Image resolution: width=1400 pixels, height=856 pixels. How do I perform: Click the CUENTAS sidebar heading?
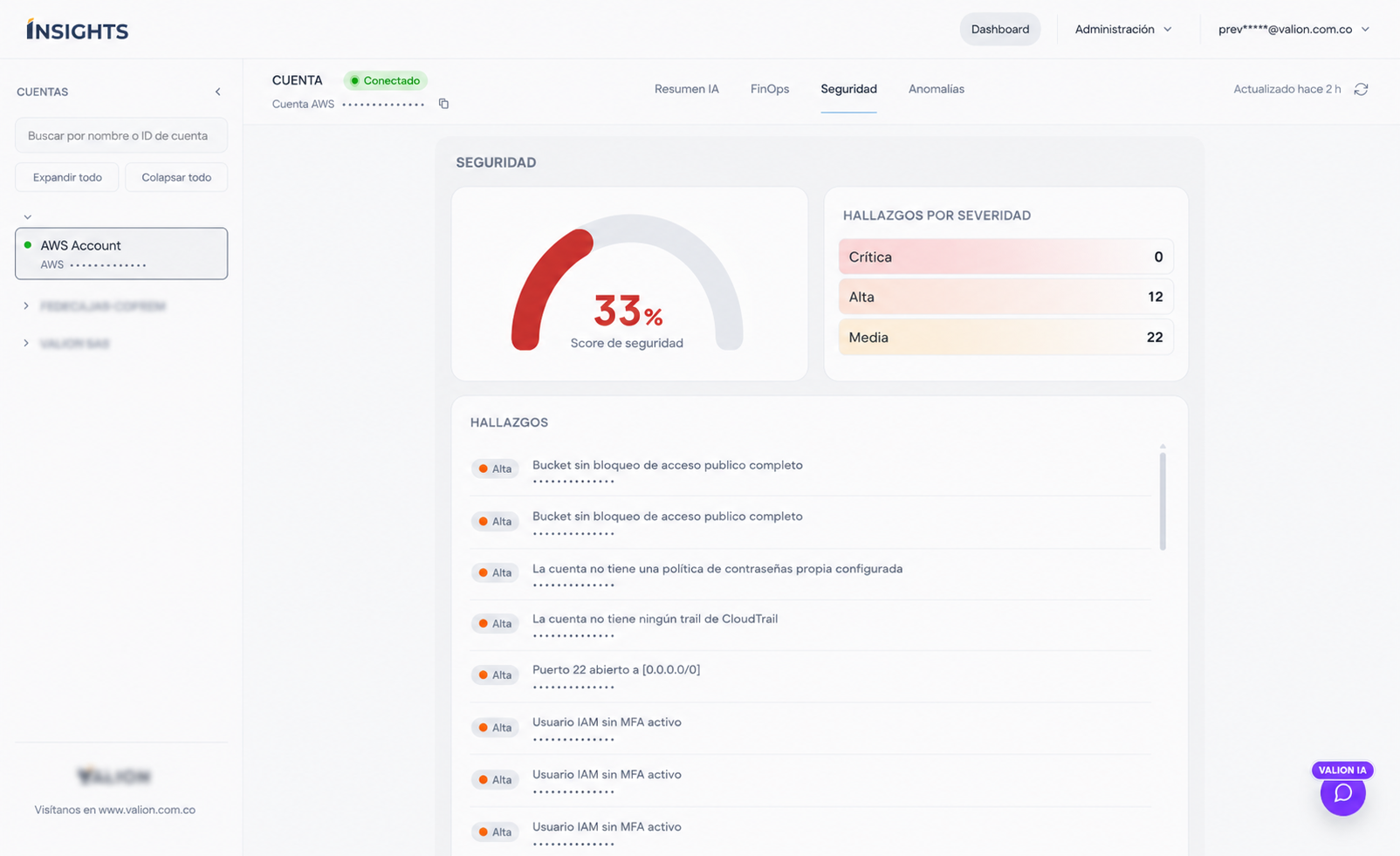point(42,92)
